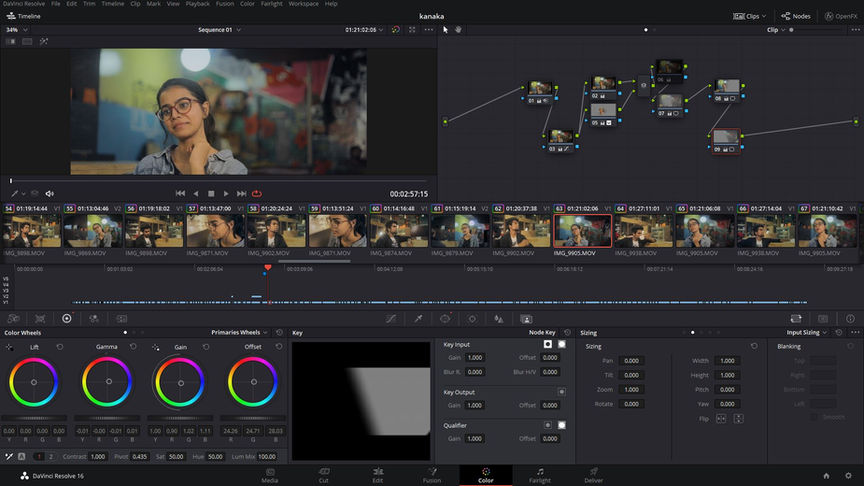This screenshot has width=864, height=486.
Task: Open the Playback menu
Action: [197, 4]
